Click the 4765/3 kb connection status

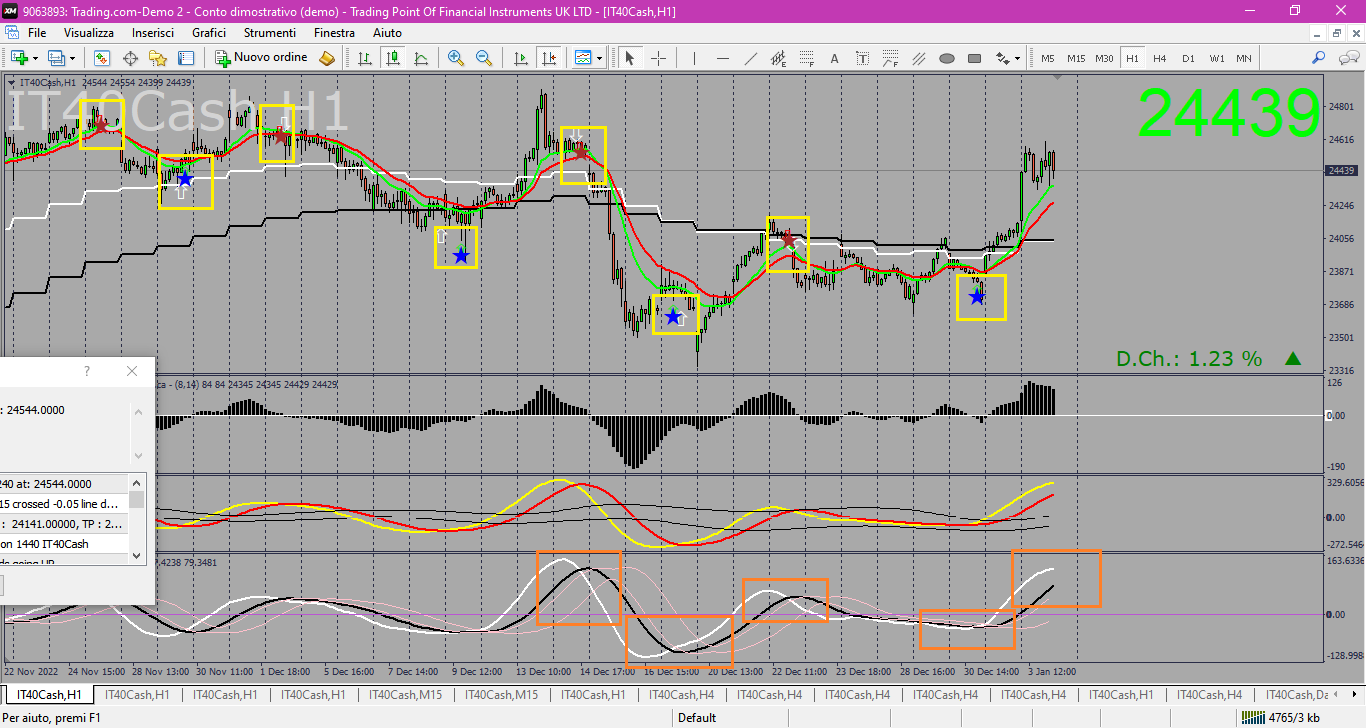[x=1281, y=717]
